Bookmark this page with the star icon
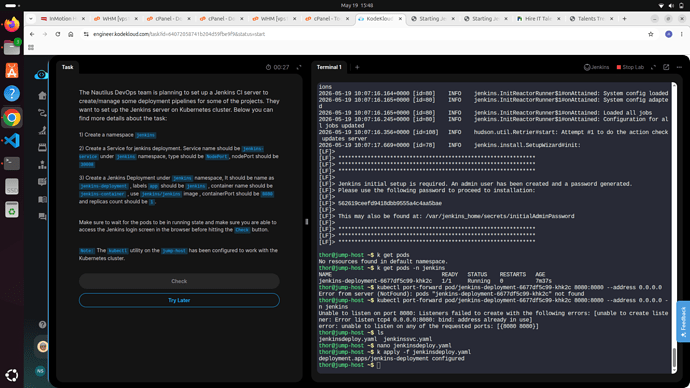690x388 pixels. tap(651, 34)
